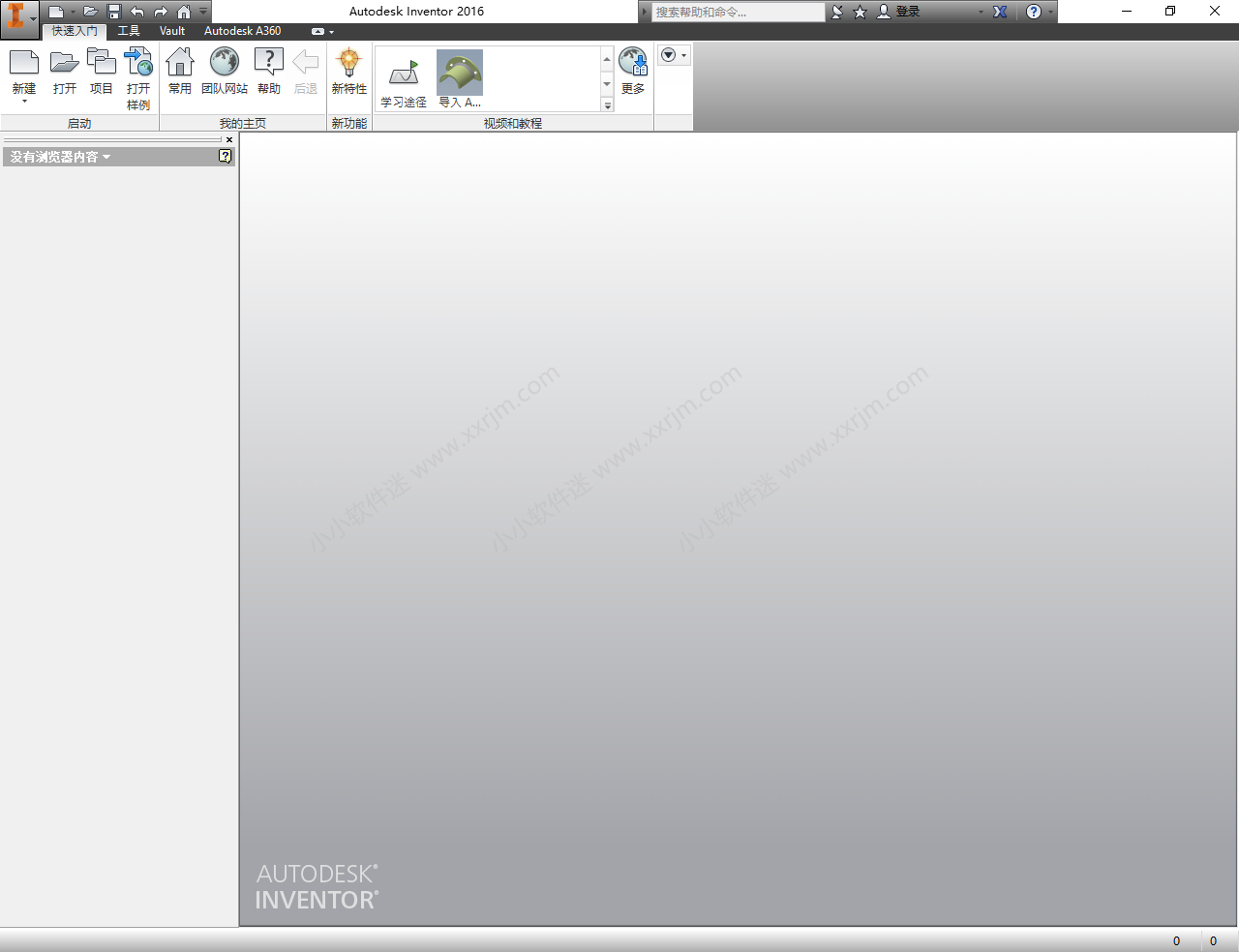Restore down the Inventor window

click(1170, 12)
